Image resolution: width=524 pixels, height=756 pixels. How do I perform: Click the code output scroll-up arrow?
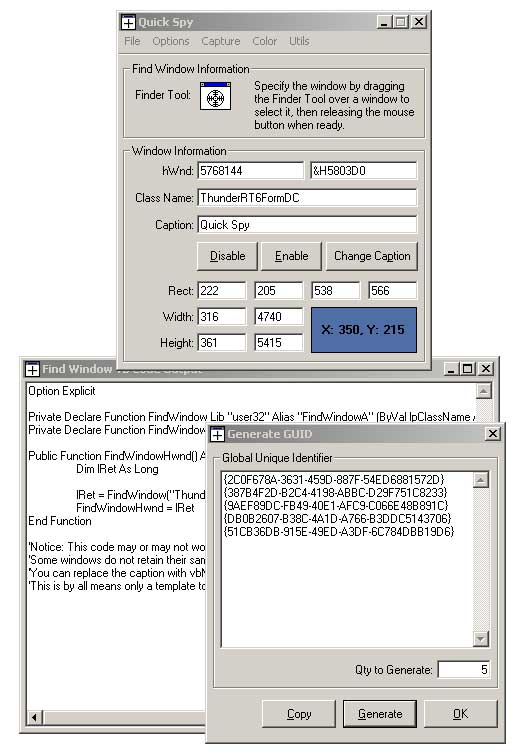(x=484, y=391)
